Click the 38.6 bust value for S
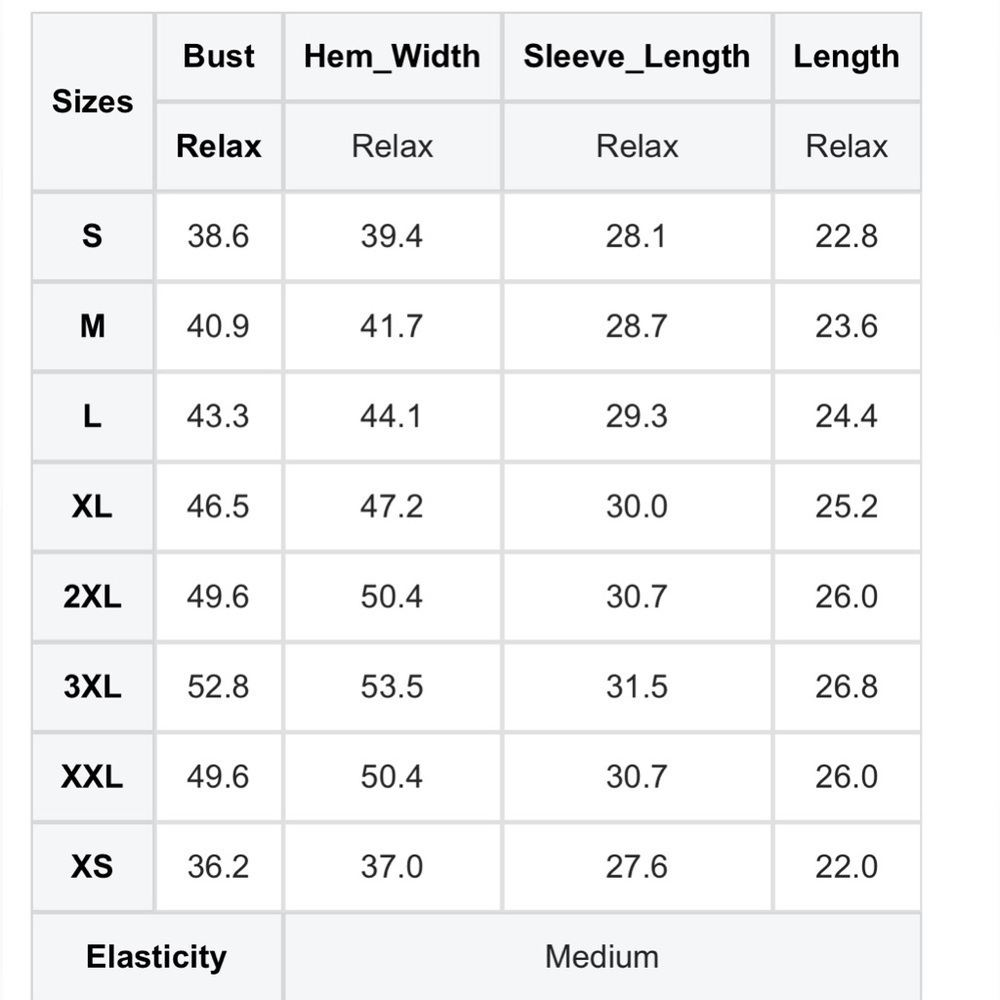1000x1000 pixels. tap(218, 236)
